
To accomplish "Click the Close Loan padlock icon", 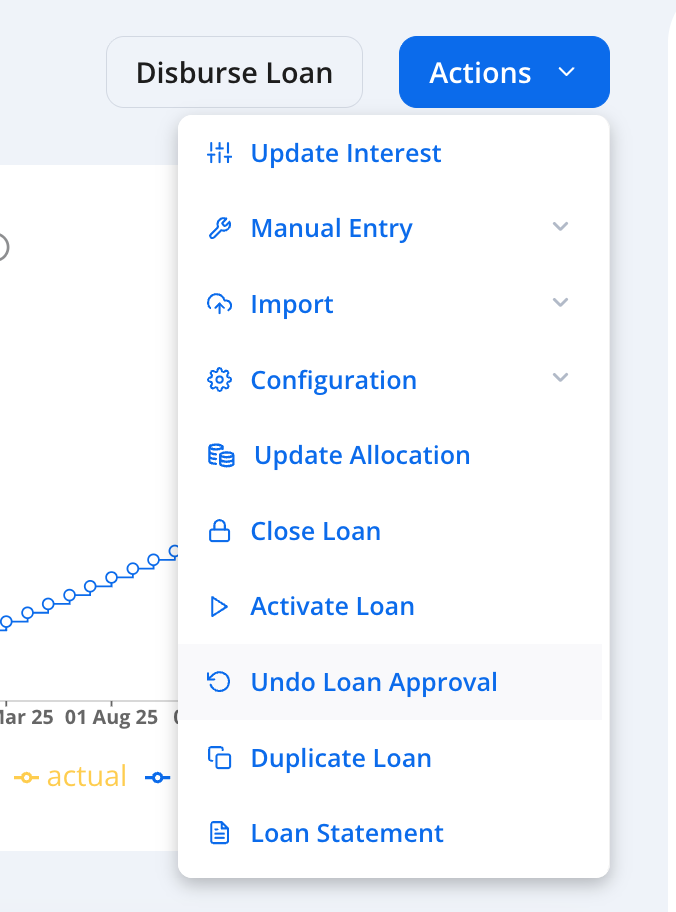I will [x=219, y=531].
